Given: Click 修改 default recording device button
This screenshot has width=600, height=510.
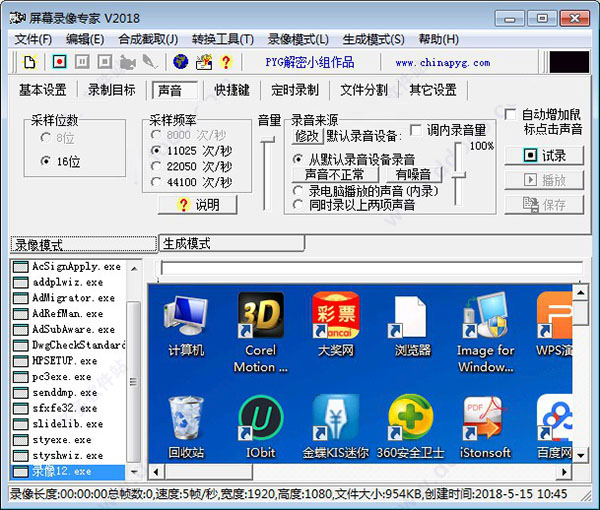Looking at the screenshot, I should coord(307,136).
